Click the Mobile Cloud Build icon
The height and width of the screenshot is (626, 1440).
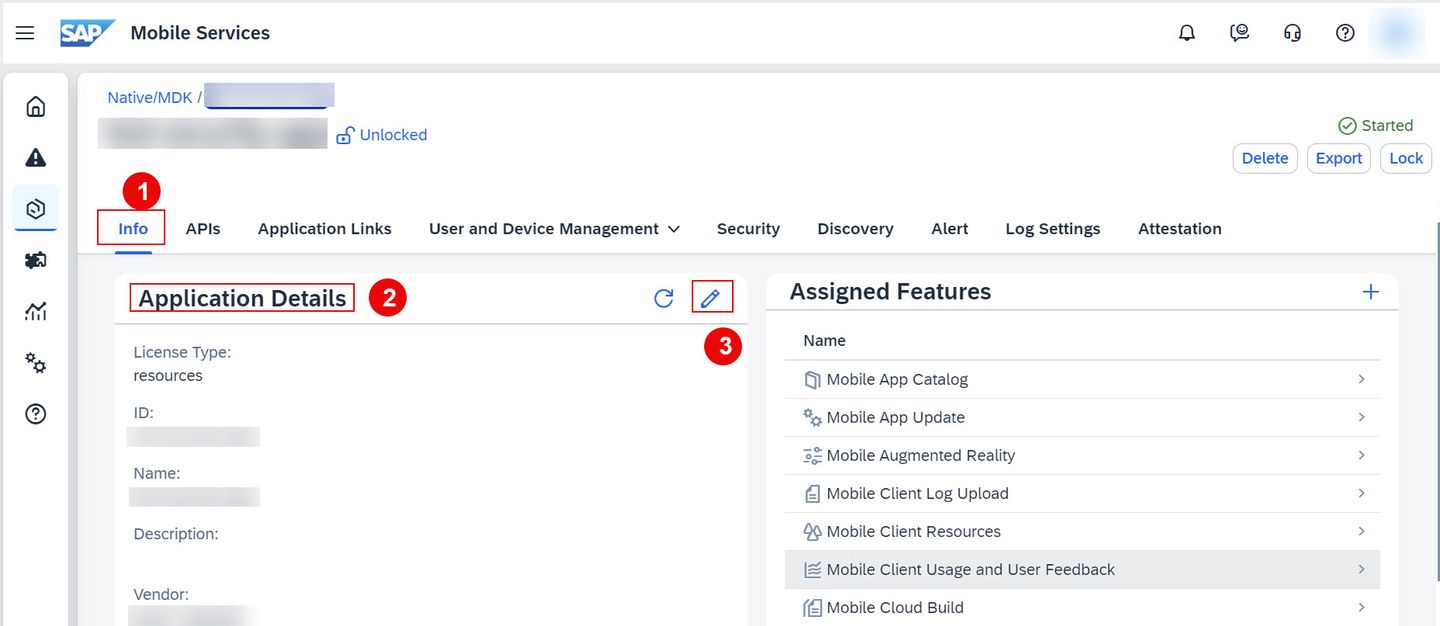click(812, 608)
